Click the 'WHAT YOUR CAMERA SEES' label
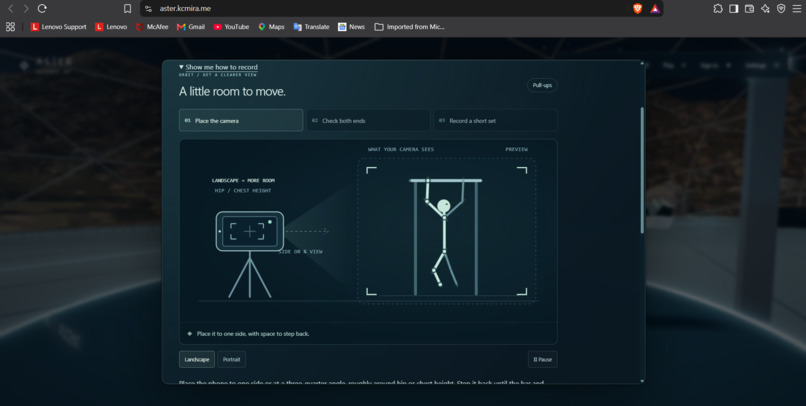This screenshot has width=806, height=406. pos(401,149)
